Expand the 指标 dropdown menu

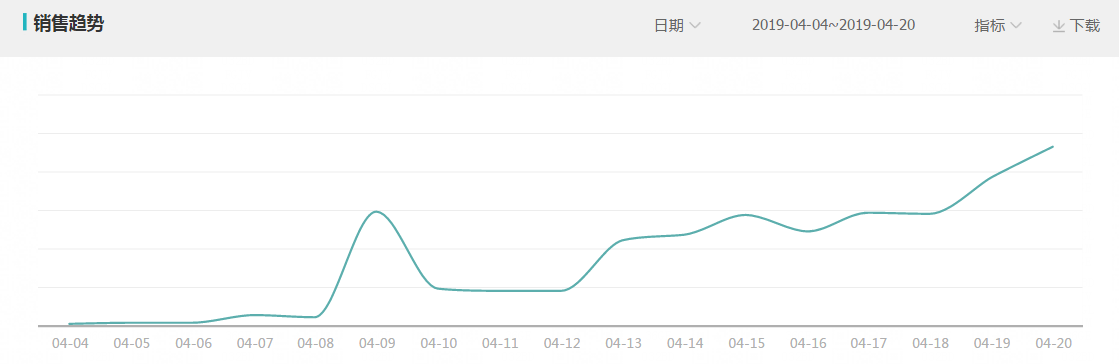pos(998,26)
